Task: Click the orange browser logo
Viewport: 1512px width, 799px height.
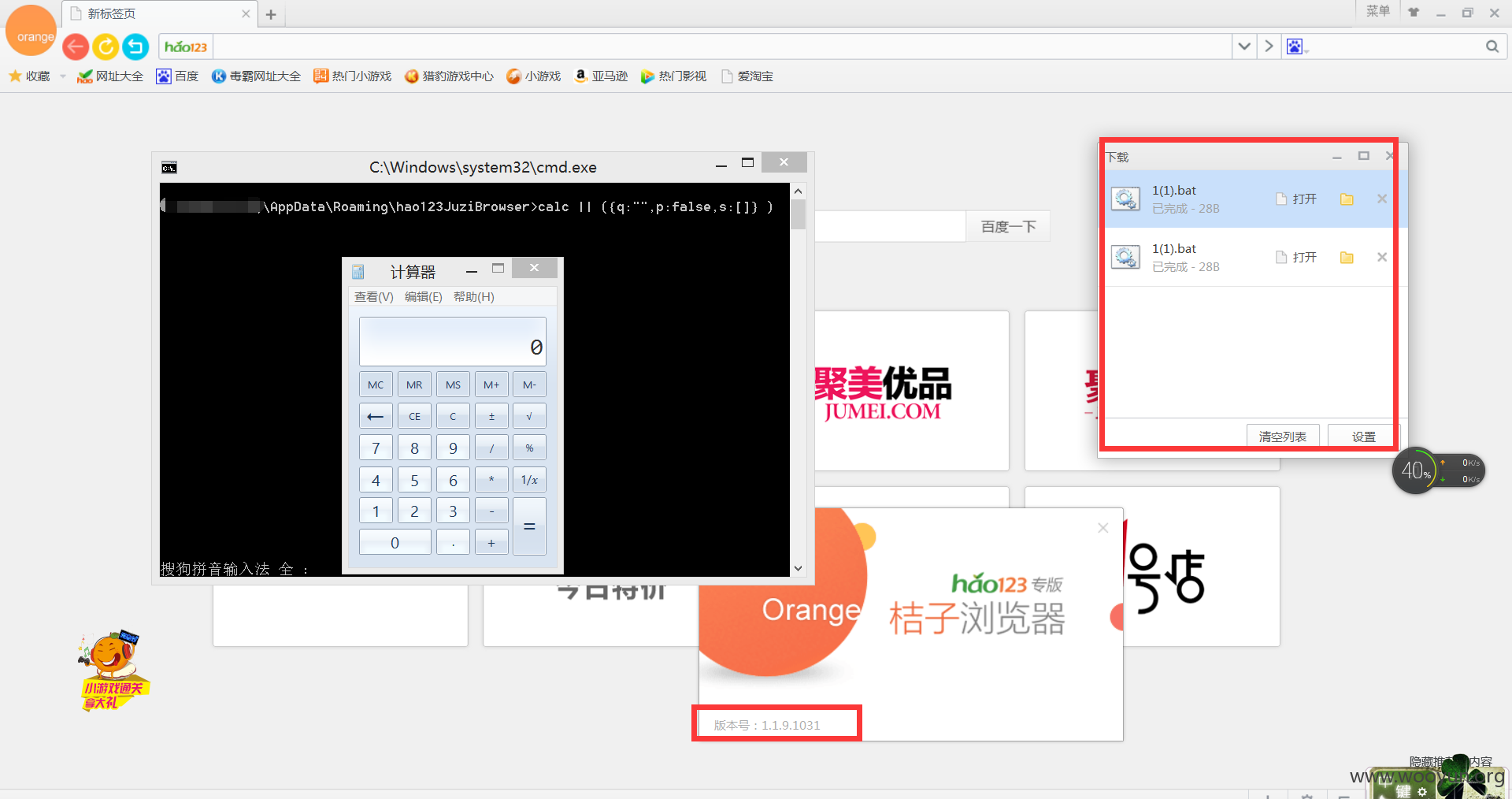Action: (x=31, y=32)
